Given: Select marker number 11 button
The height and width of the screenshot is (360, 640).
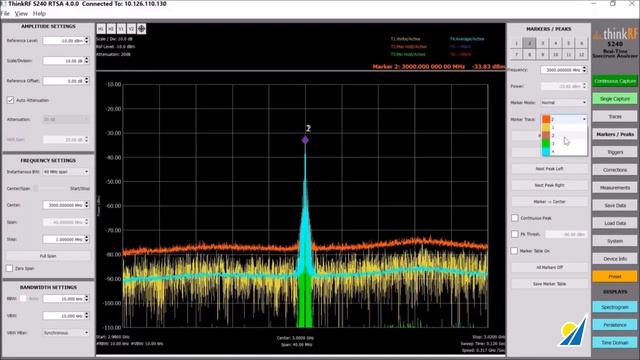Looking at the screenshot, I should 569,54.
